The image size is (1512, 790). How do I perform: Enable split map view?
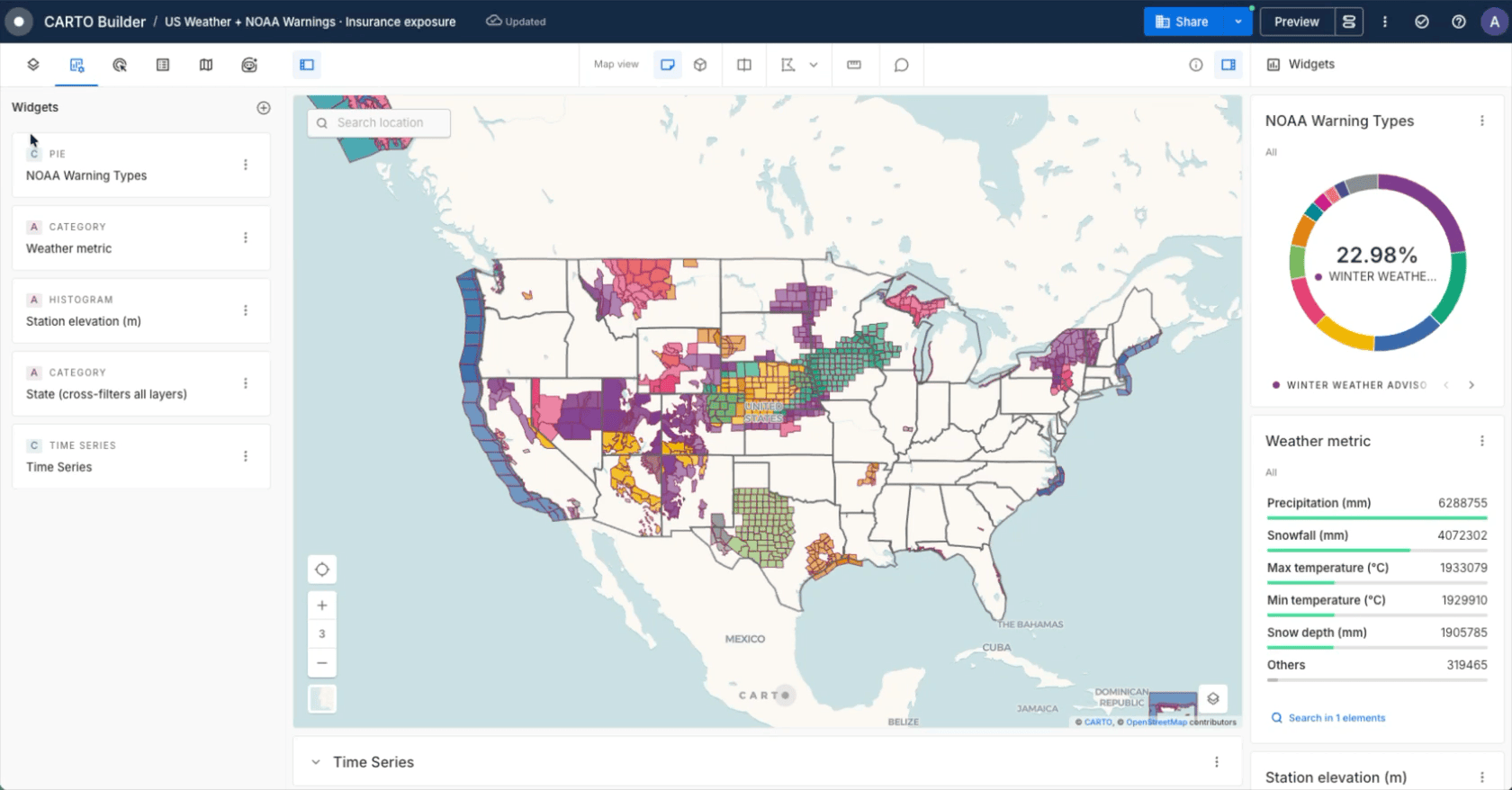click(x=744, y=65)
